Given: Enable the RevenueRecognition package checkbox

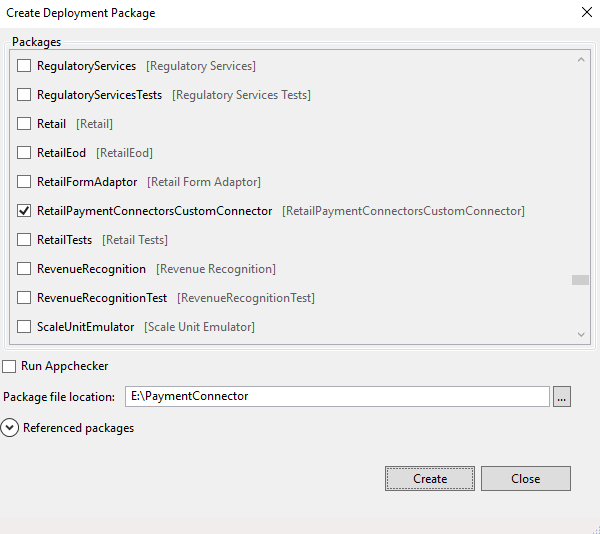Looking at the screenshot, I should point(25,269).
